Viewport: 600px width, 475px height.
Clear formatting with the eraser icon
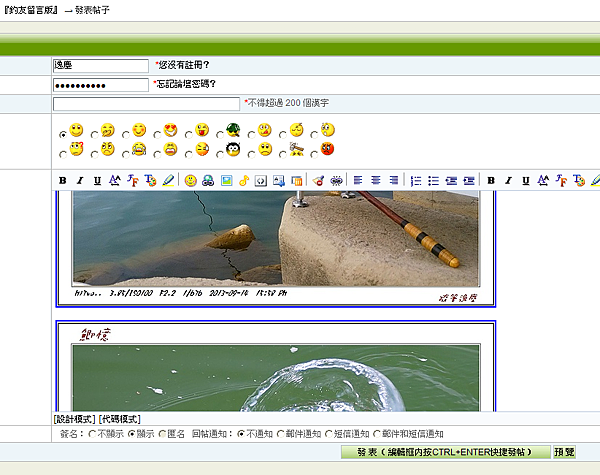click(x=318, y=180)
